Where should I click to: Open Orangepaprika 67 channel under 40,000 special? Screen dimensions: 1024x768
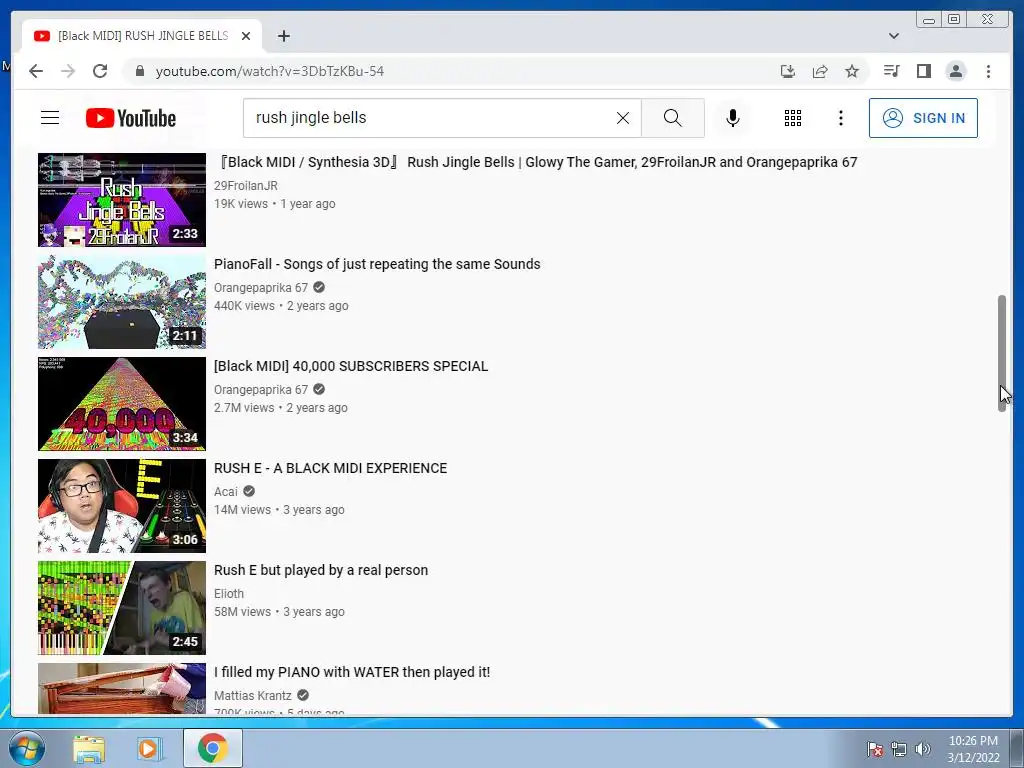pyautogui.click(x=261, y=389)
